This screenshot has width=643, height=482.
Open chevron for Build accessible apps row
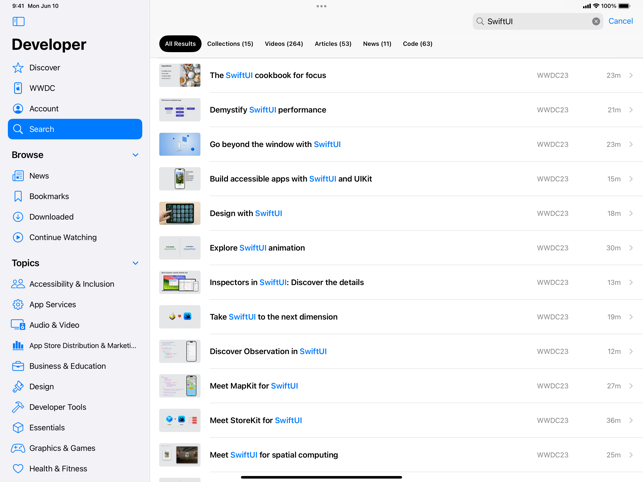click(631, 179)
